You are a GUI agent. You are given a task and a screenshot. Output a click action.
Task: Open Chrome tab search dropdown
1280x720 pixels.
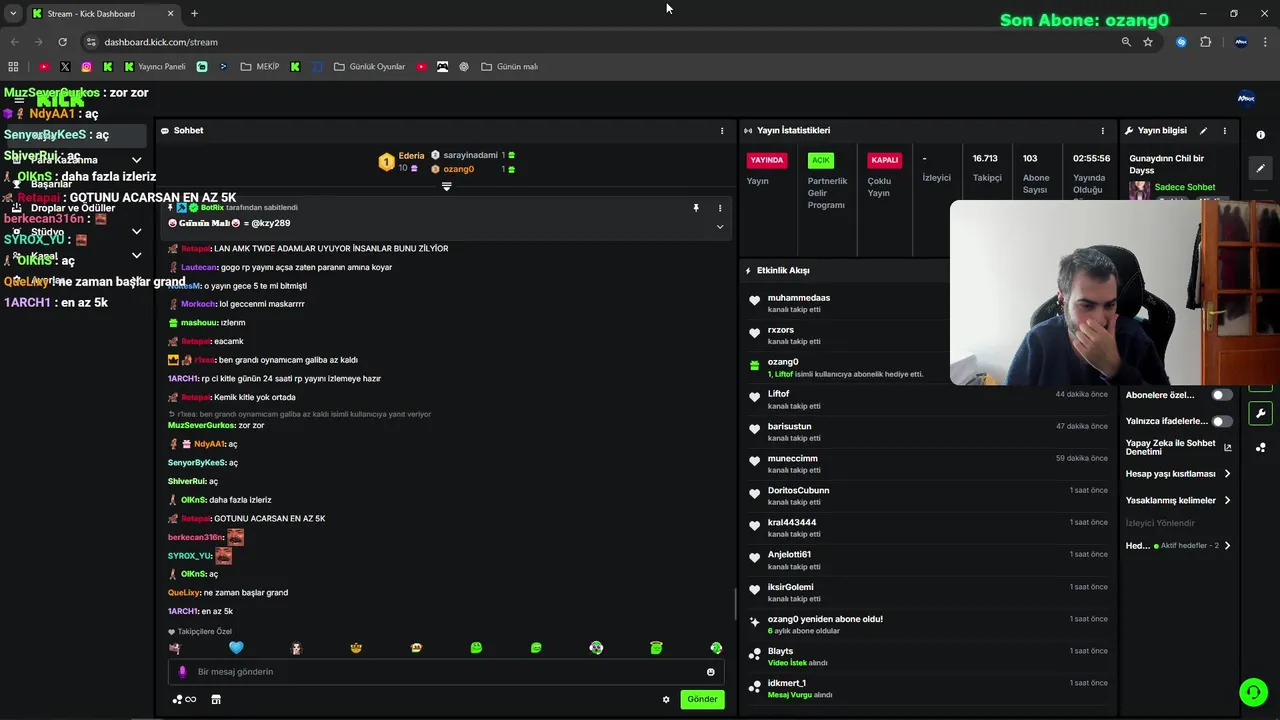coord(13,13)
